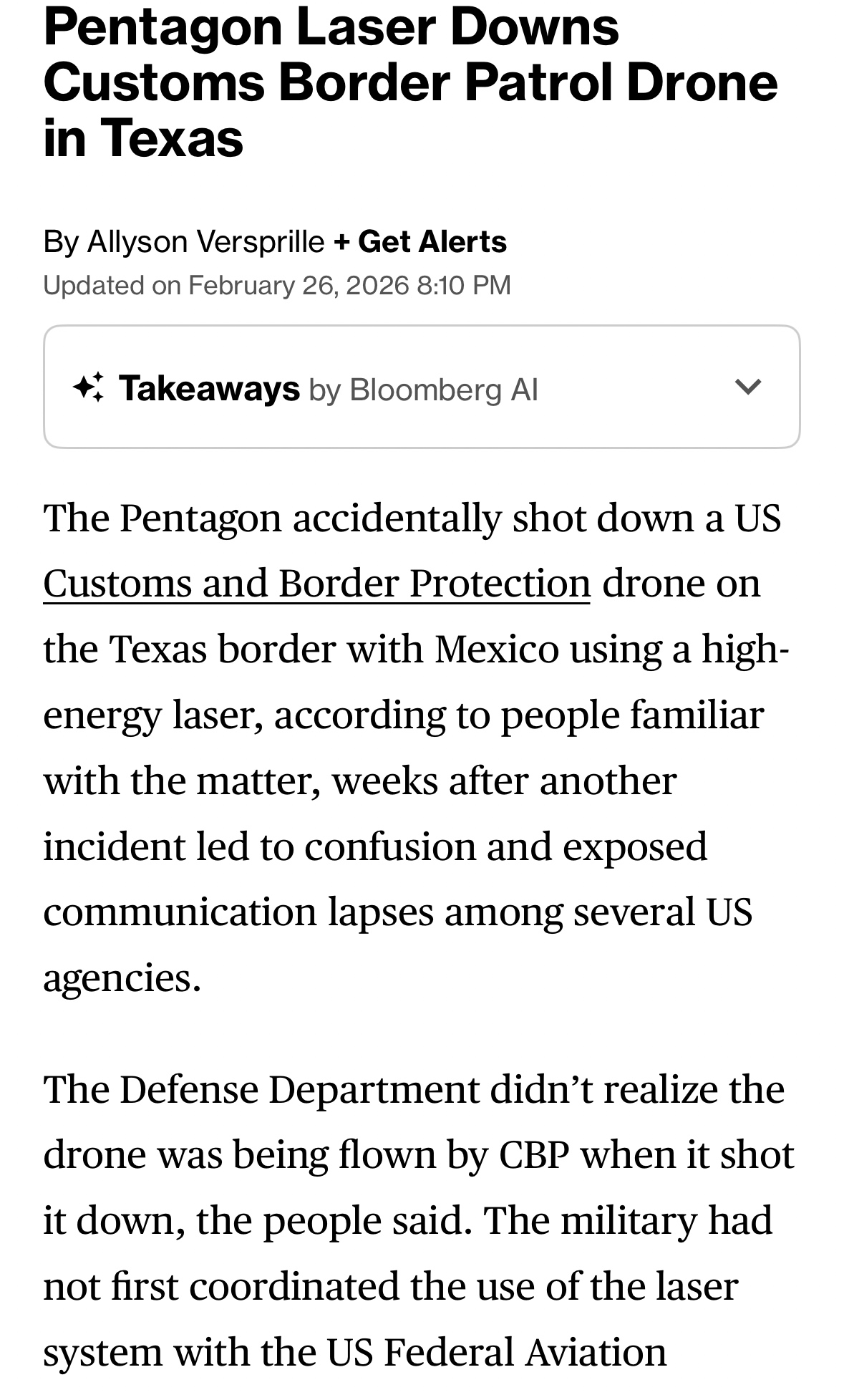The height and width of the screenshot is (1400, 844).
Task: Click the "CBP" abbreviation in second paragraph
Action: tap(533, 1154)
